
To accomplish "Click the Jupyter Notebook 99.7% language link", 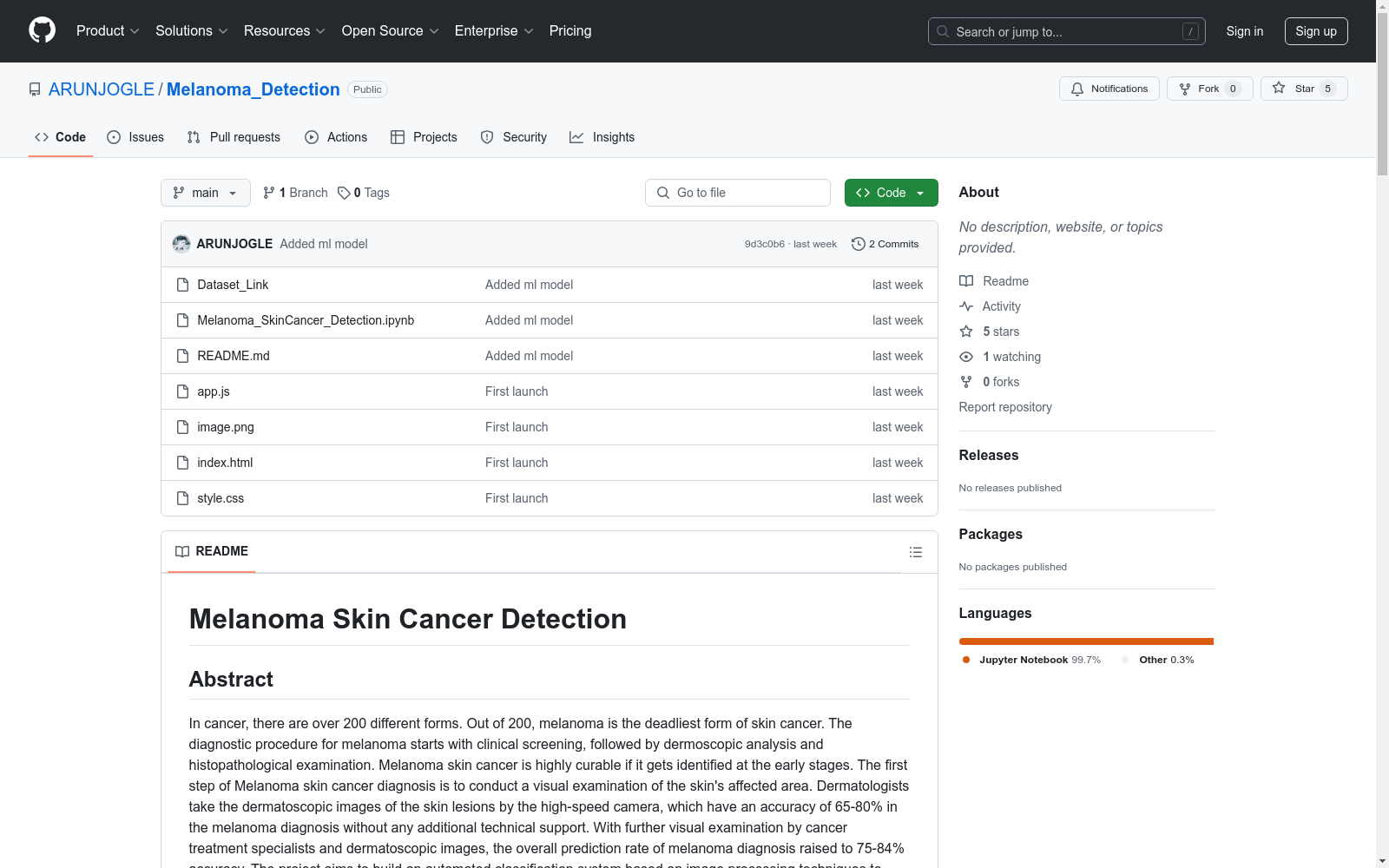I will (x=1032, y=660).
